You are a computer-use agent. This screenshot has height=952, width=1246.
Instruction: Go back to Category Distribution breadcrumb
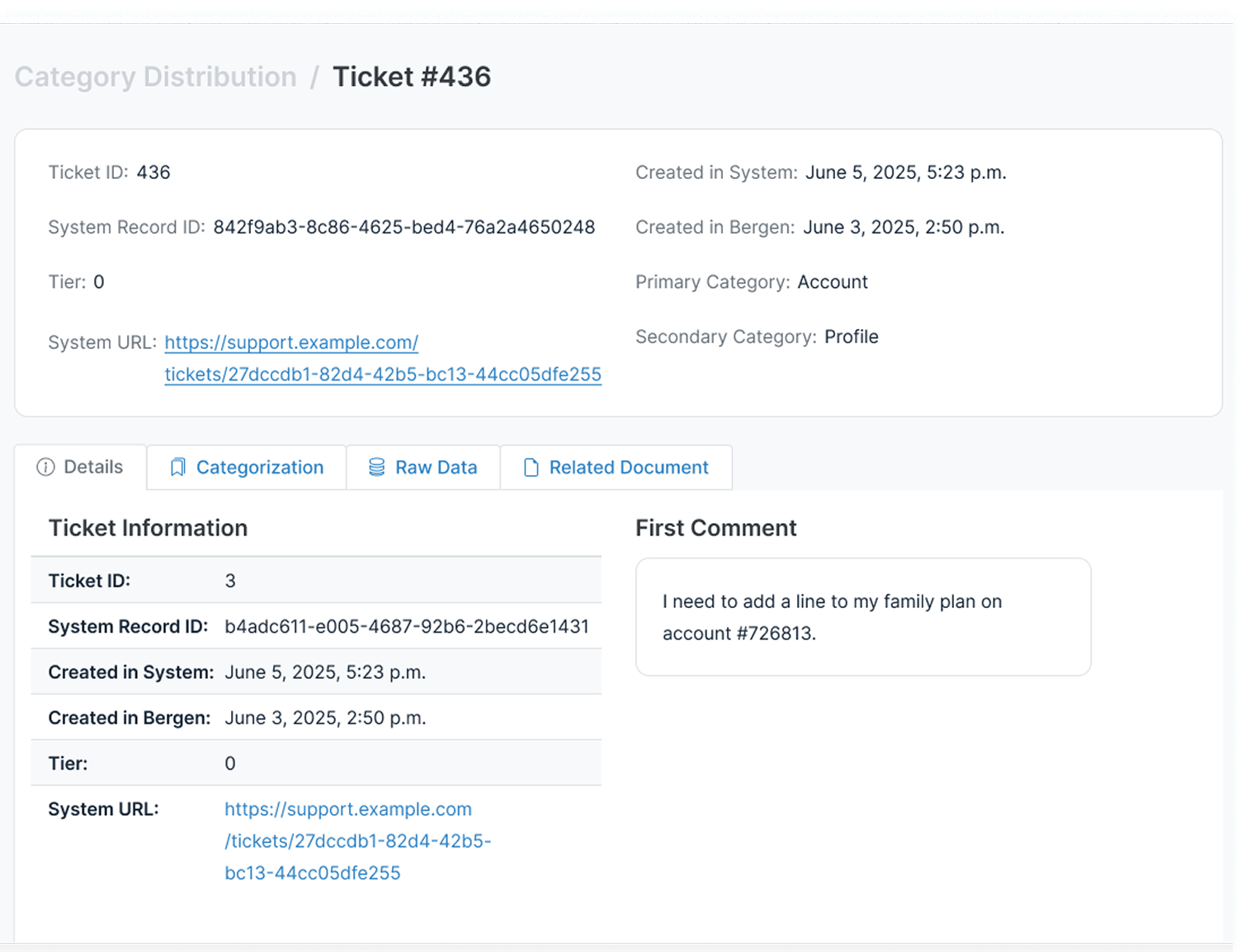click(x=155, y=77)
